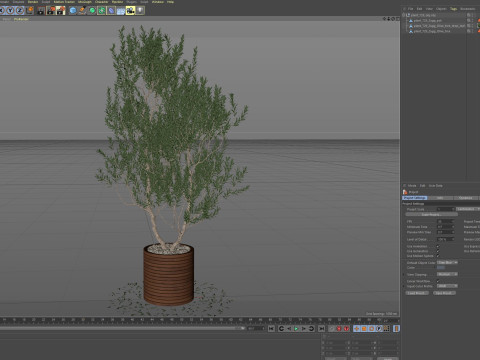Open the viewport ProRender menu
480x360 pixels.
pos(21,19)
